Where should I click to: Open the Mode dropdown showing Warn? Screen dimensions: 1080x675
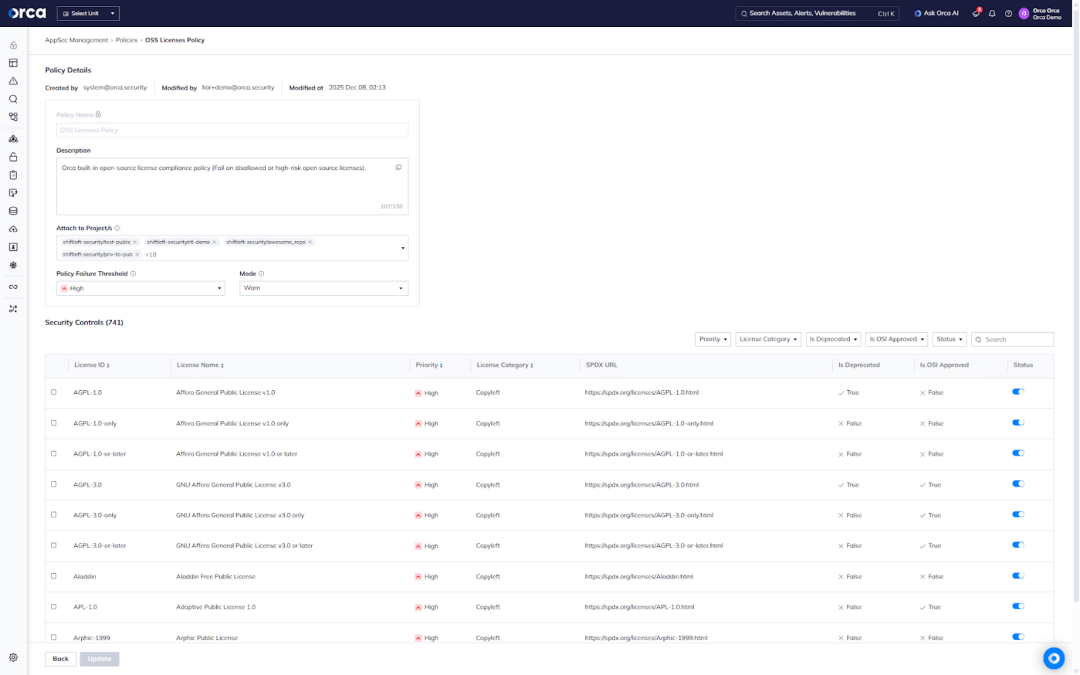(324, 287)
